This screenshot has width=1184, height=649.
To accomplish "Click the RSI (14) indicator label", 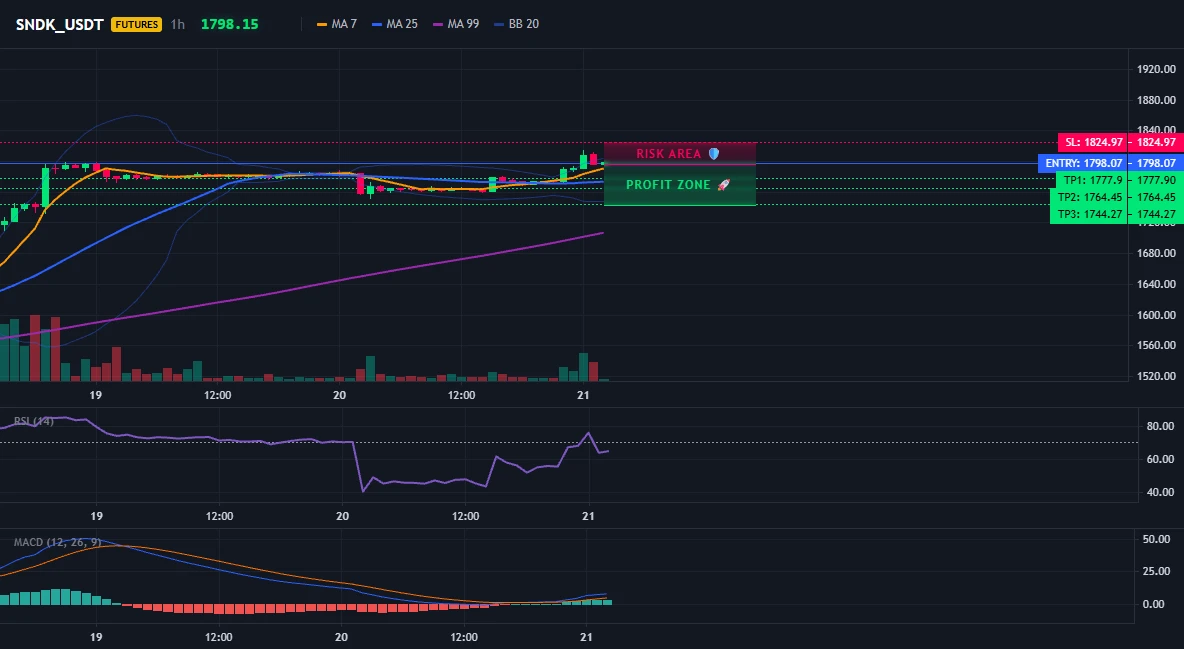I will pyautogui.click(x=34, y=421).
